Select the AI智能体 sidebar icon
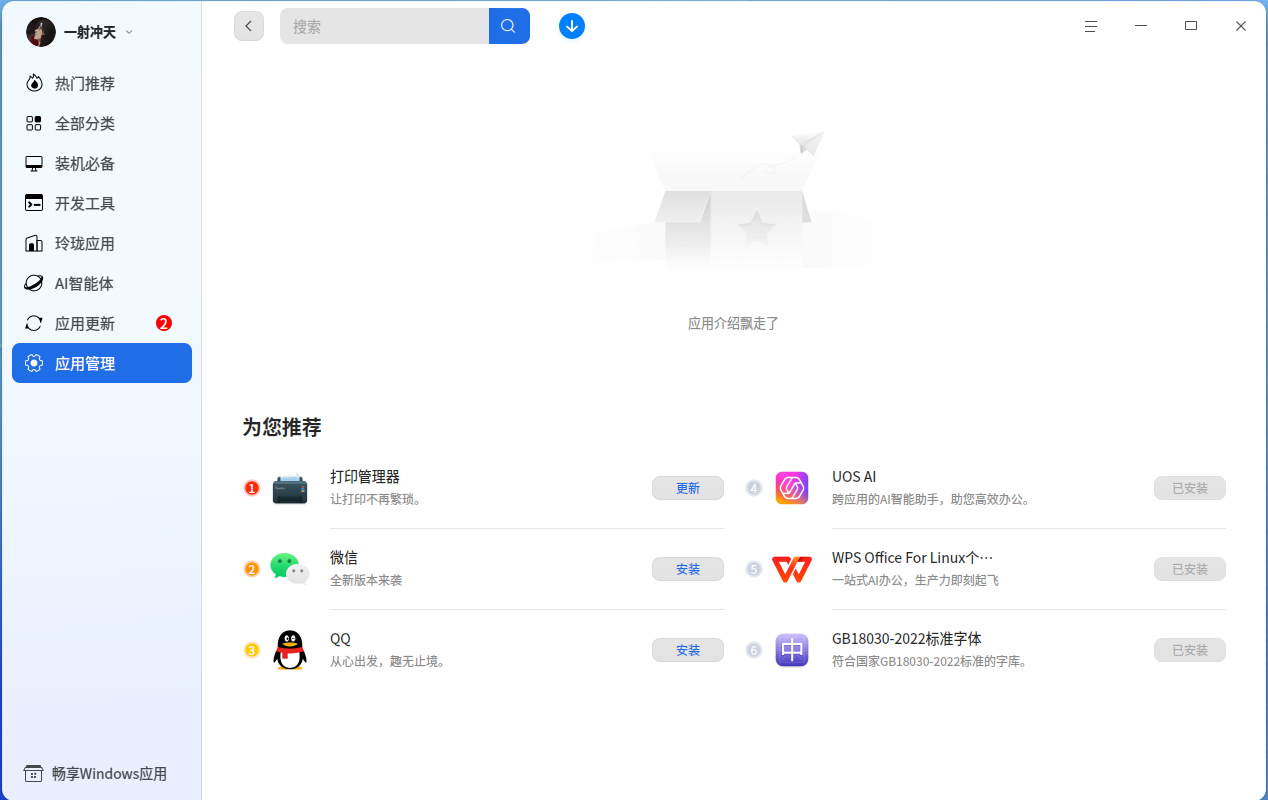The width and height of the screenshot is (1268, 800). pos(33,283)
